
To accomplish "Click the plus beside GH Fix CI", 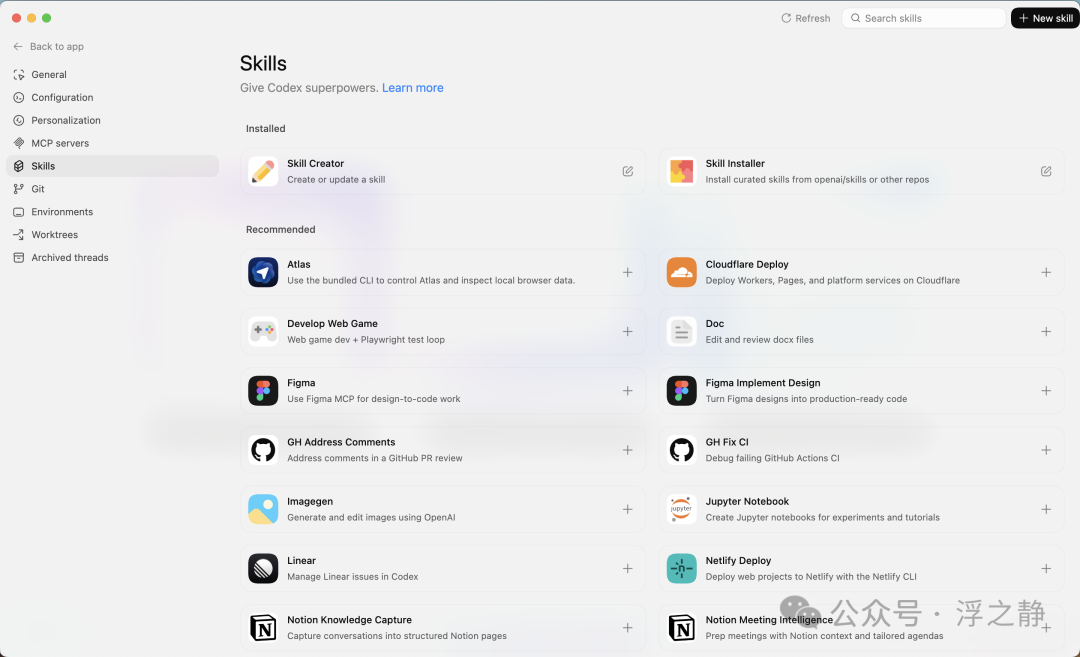I will pos(1046,450).
